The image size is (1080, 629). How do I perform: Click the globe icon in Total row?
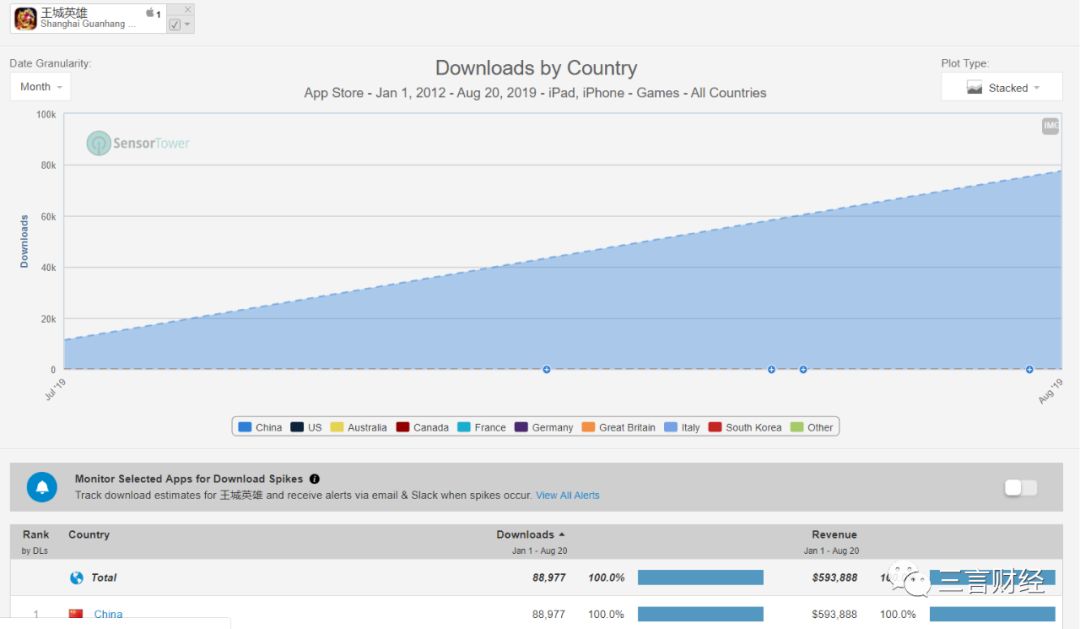click(77, 577)
